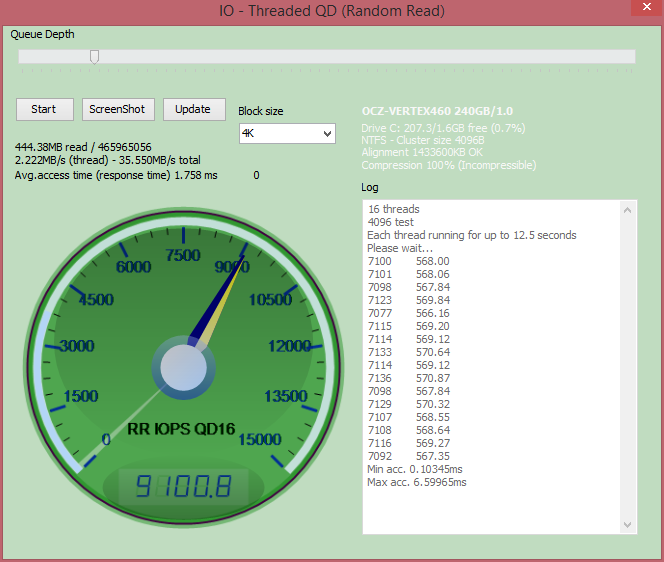This screenshot has width=664, height=562.
Task: Click 'Max acc. 6.59965ms' log line
Action: (x=417, y=482)
